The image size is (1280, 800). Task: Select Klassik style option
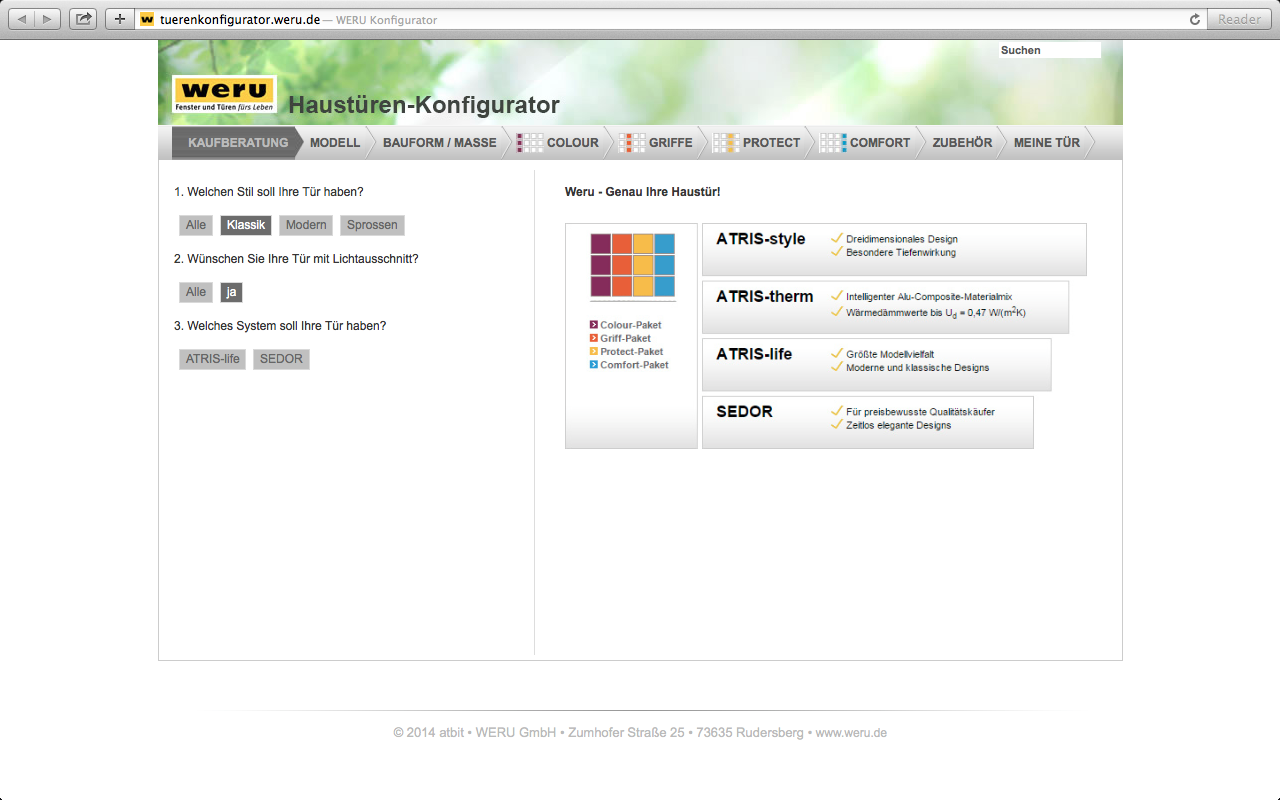tap(246, 225)
